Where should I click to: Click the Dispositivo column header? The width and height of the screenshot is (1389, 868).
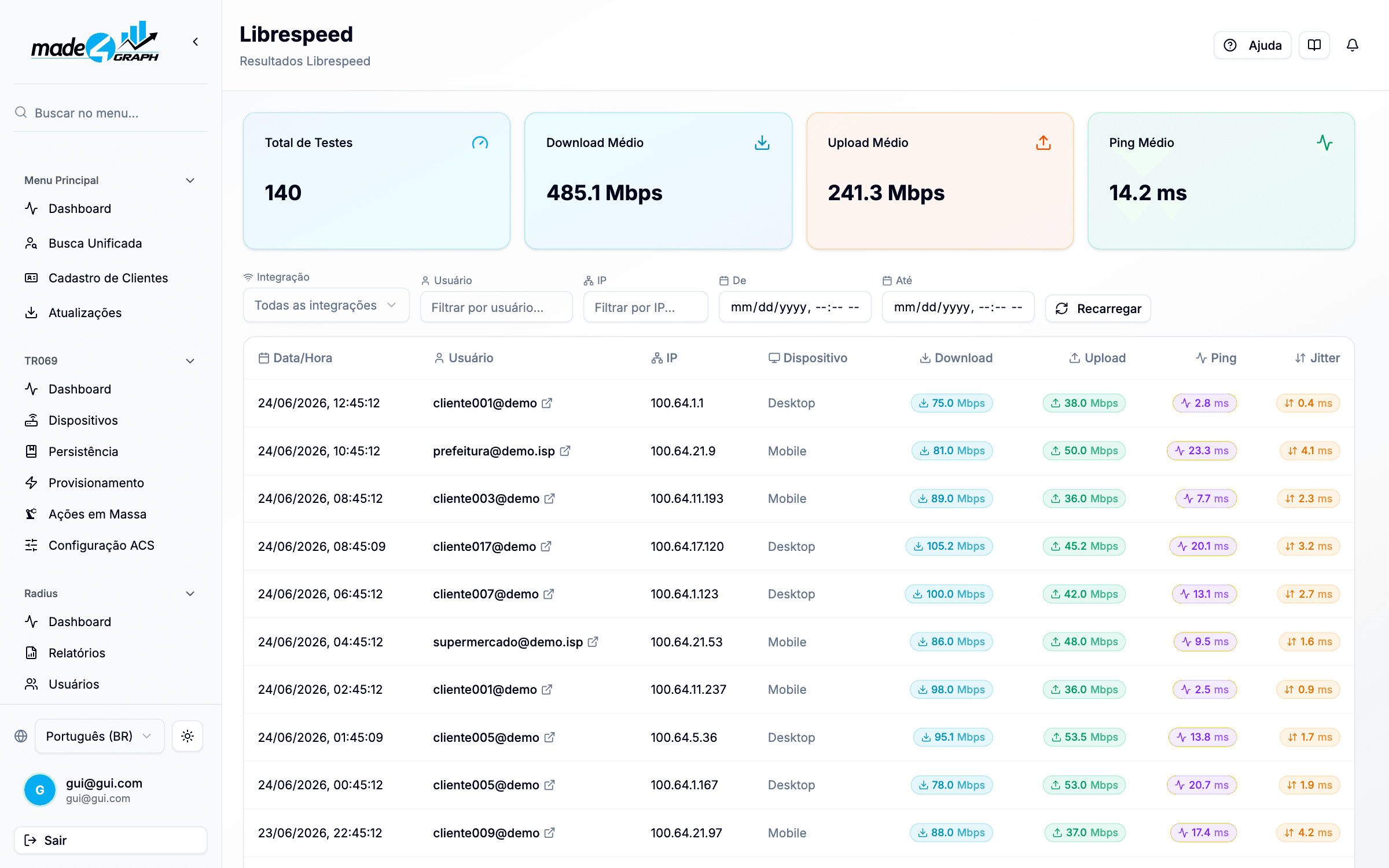[808, 358]
